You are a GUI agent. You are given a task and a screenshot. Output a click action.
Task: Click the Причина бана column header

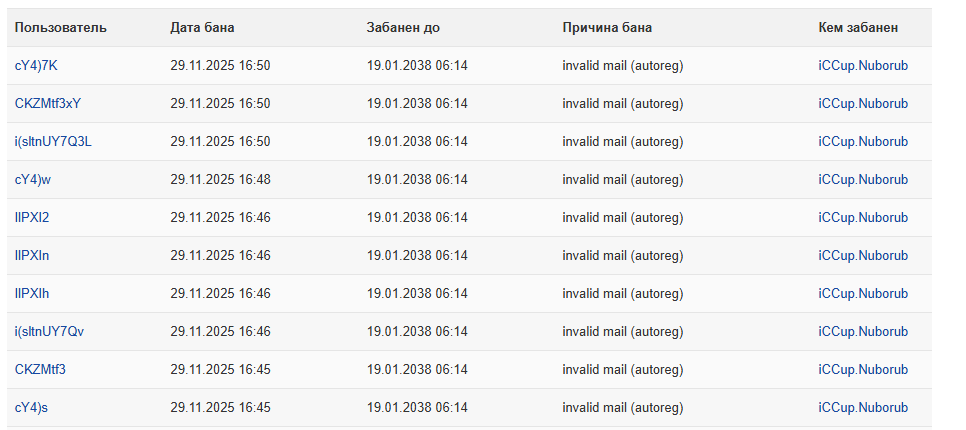(607, 28)
